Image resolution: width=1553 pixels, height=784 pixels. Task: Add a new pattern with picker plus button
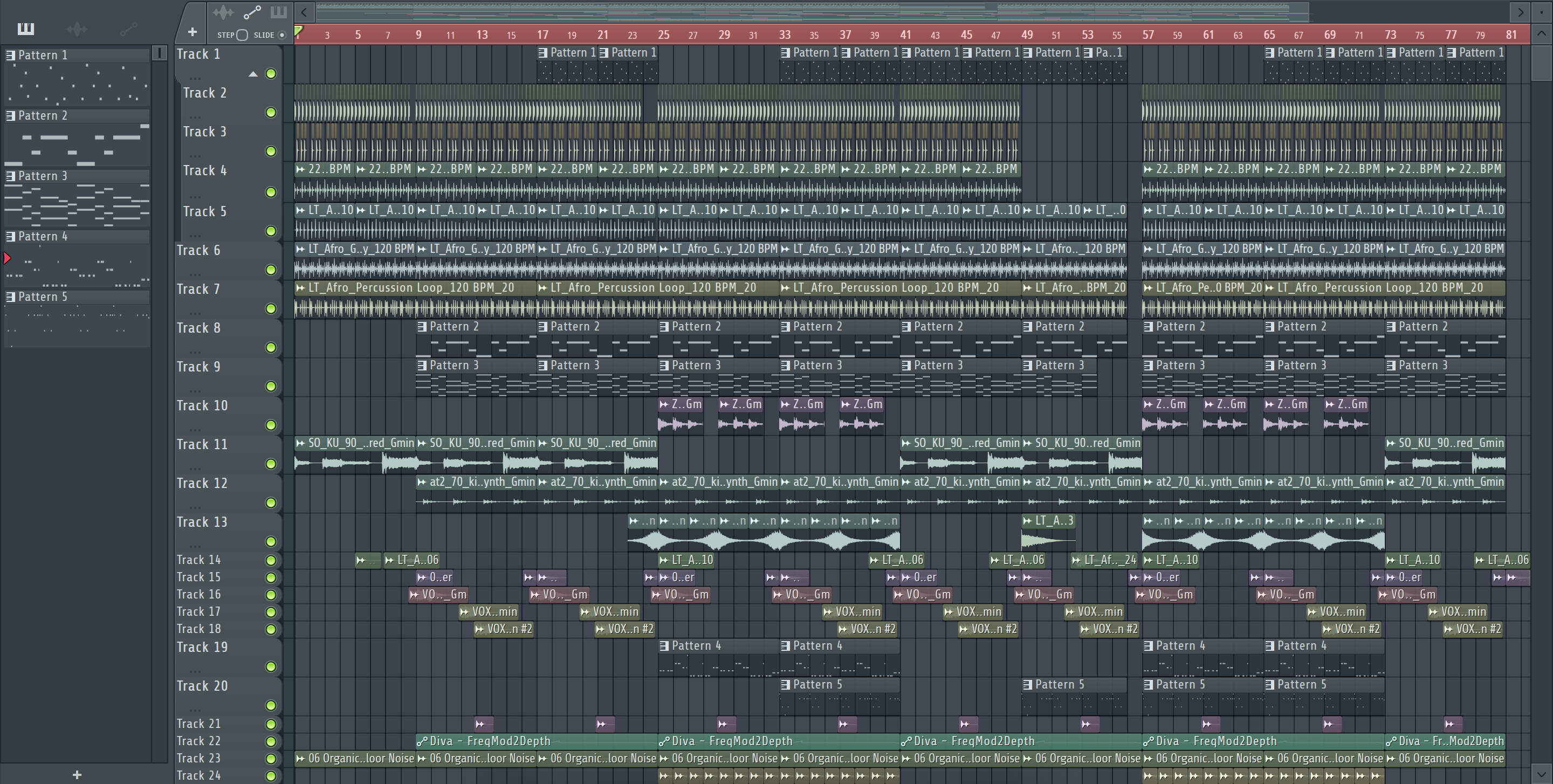77,774
